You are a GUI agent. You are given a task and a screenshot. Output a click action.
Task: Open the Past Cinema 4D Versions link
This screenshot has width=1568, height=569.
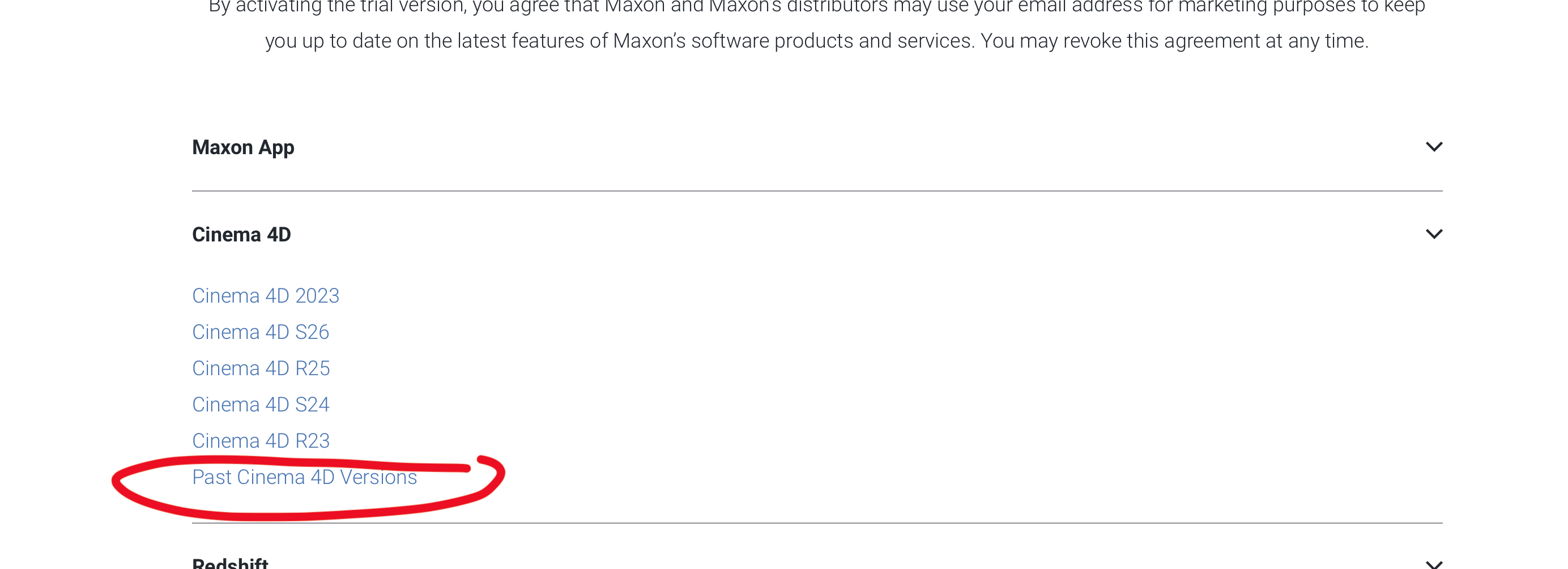304,477
